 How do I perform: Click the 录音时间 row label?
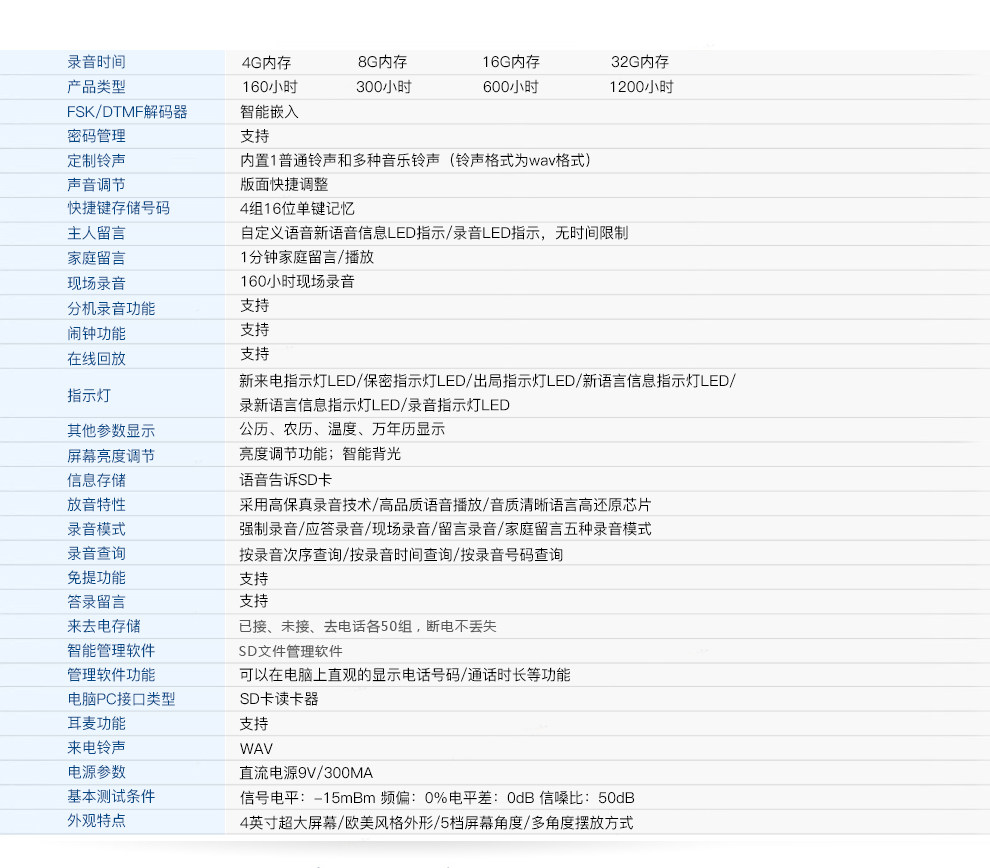(96, 62)
